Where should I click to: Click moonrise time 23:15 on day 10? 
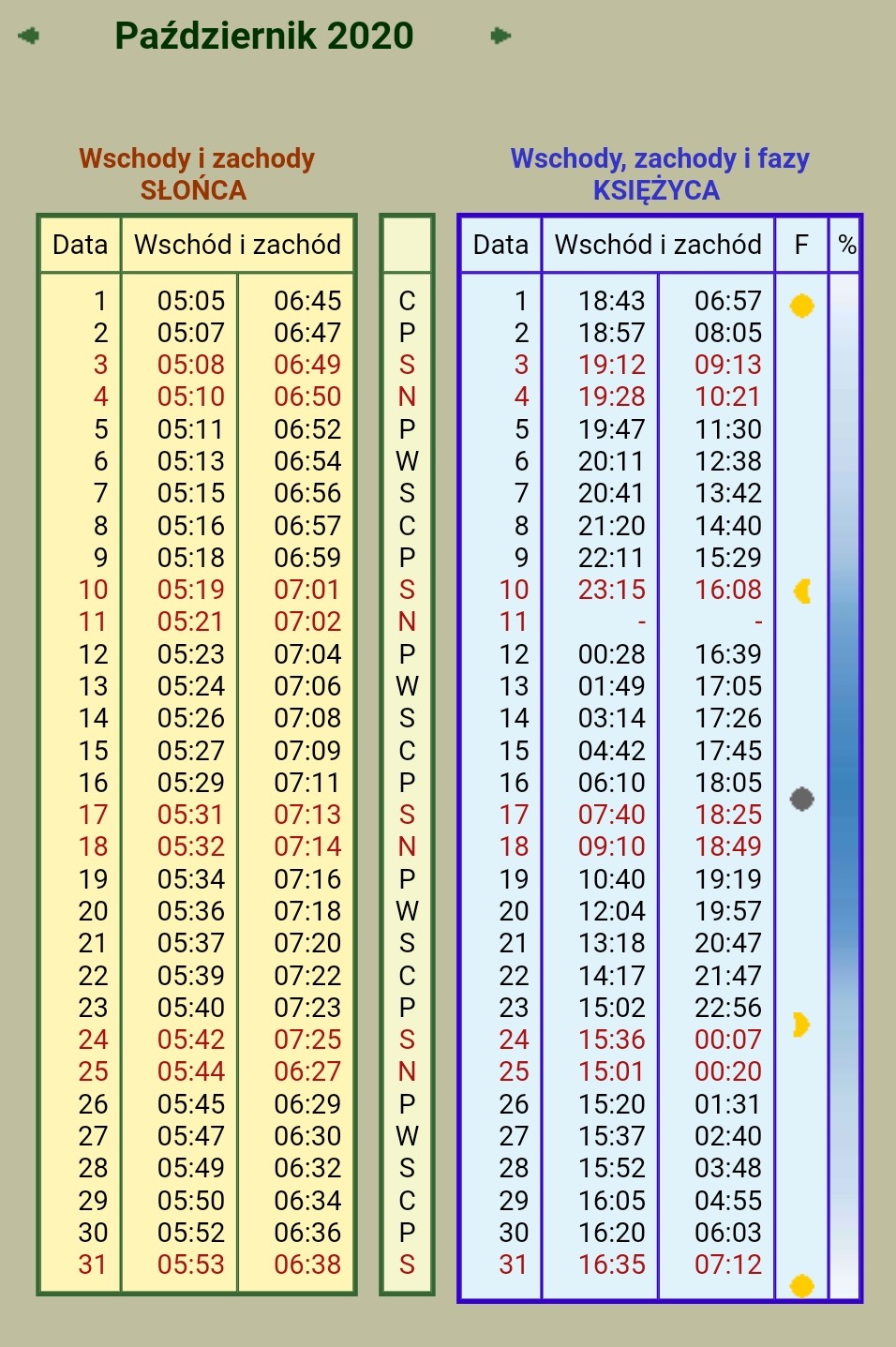tap(612, 590)
